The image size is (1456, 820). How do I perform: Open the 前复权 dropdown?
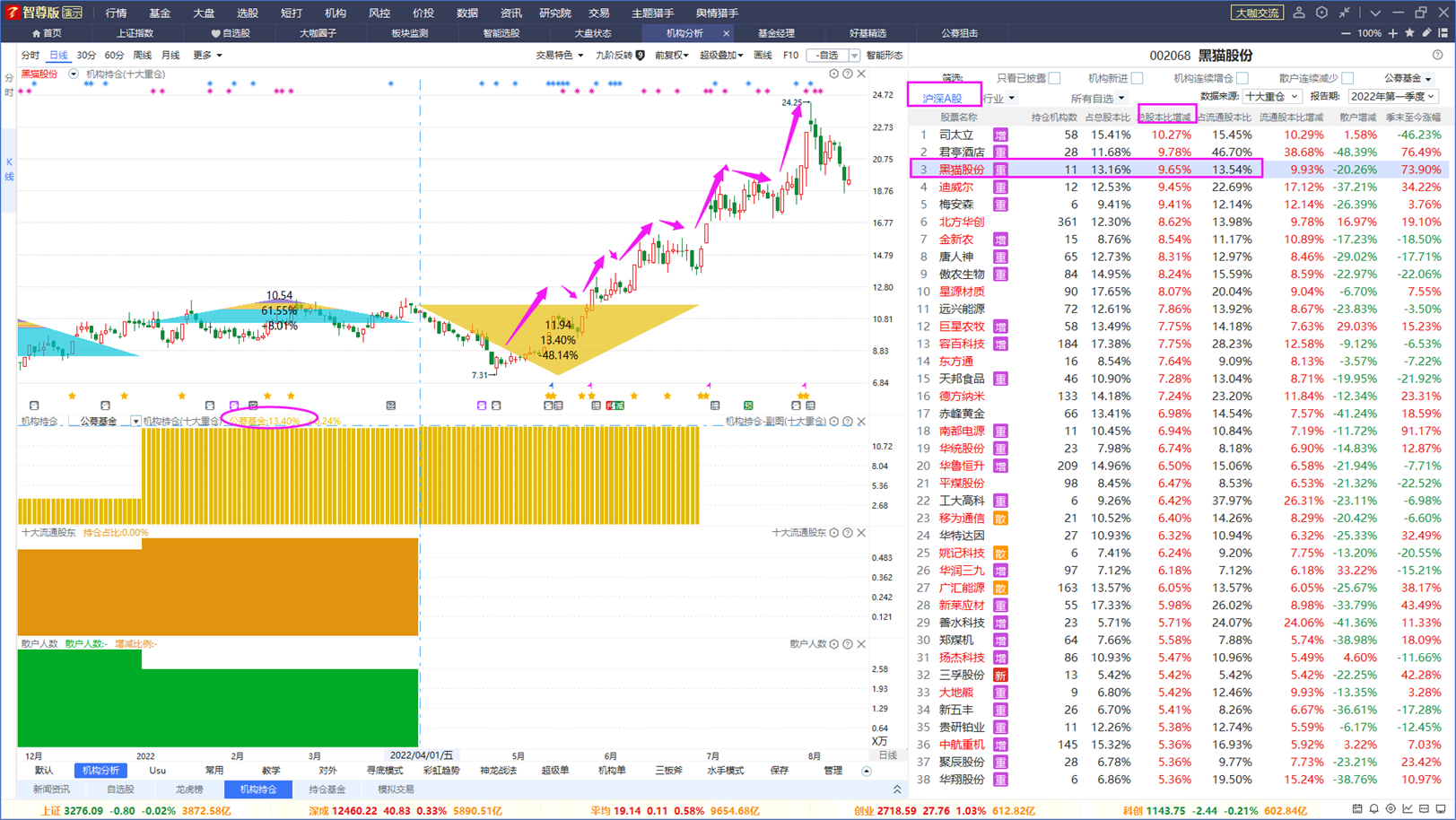[671, 56]
